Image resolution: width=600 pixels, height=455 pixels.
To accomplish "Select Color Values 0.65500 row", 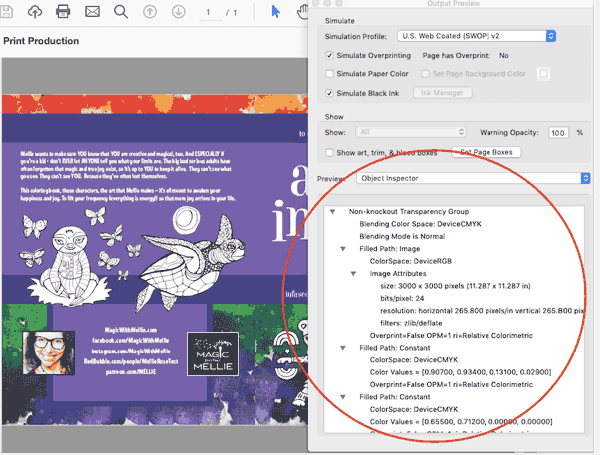I will (461, 422).
